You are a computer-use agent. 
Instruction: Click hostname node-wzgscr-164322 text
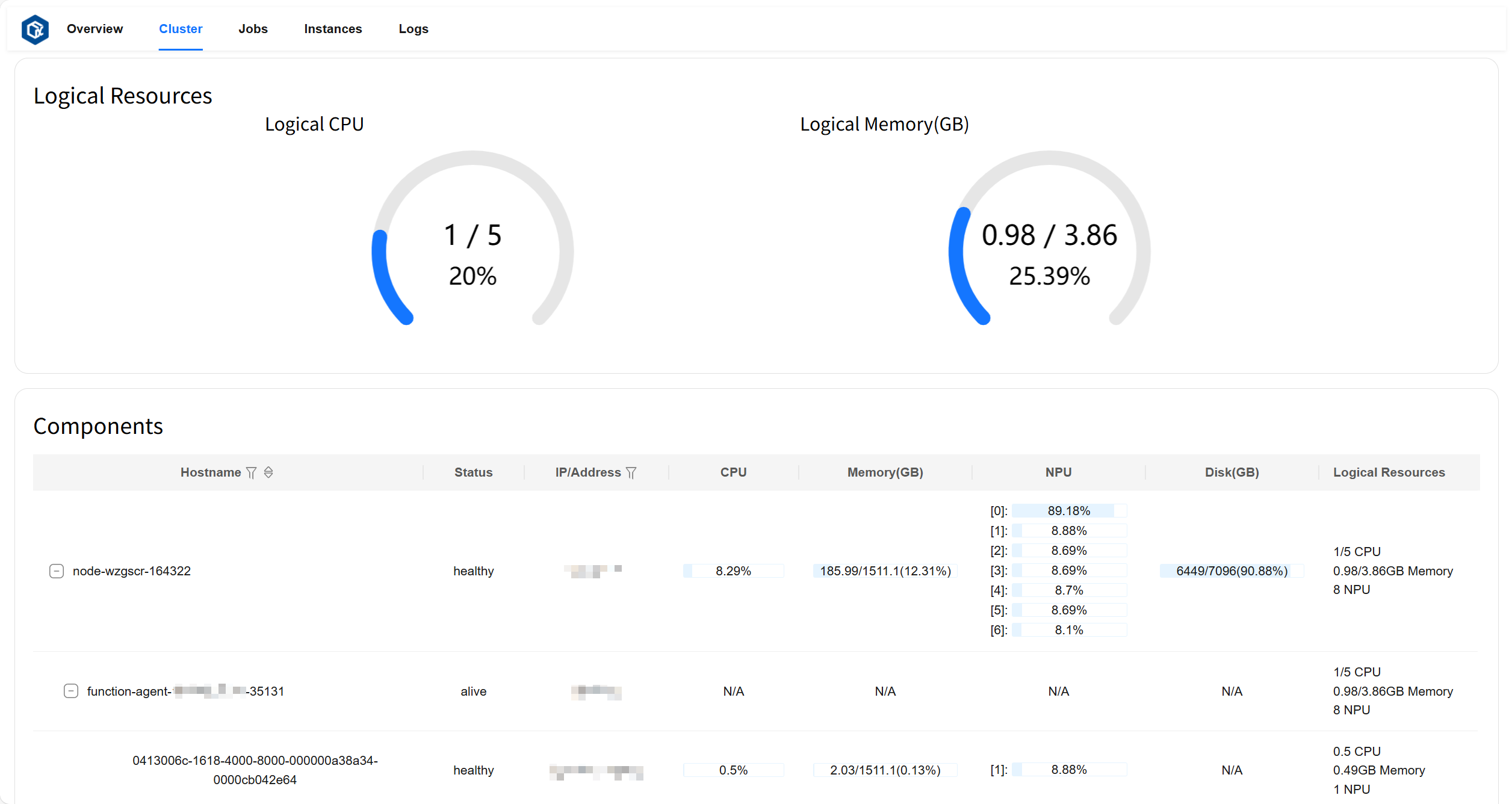(132, 571)
